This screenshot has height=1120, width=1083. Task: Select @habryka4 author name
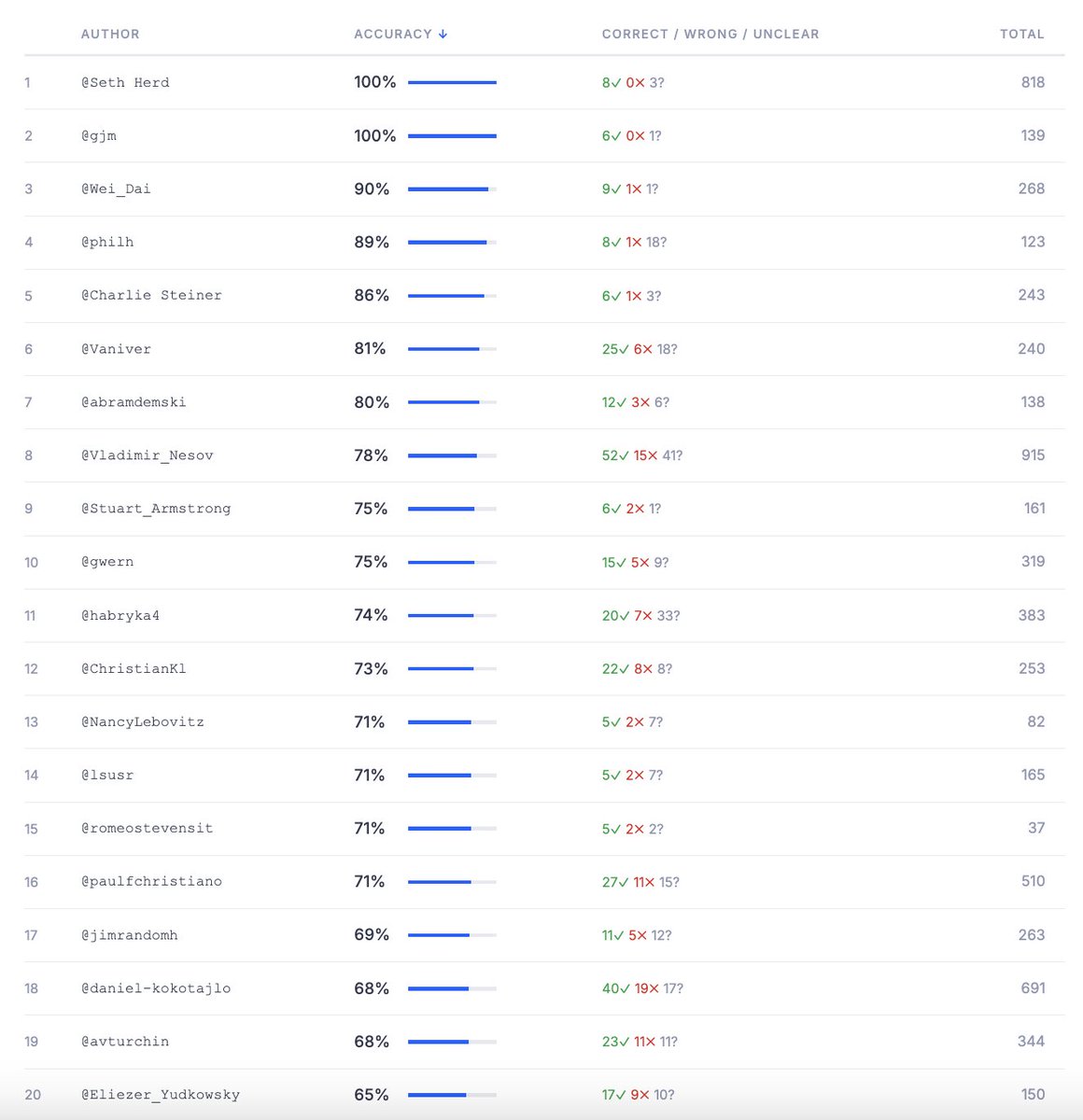[120, 615]
